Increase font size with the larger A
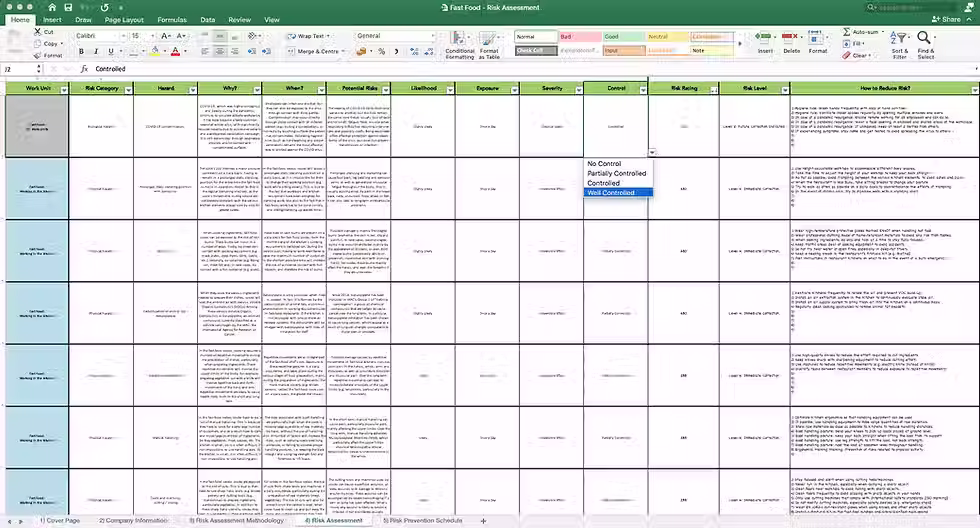The width and height of the screenshot is (980, 528). (166, 36)
